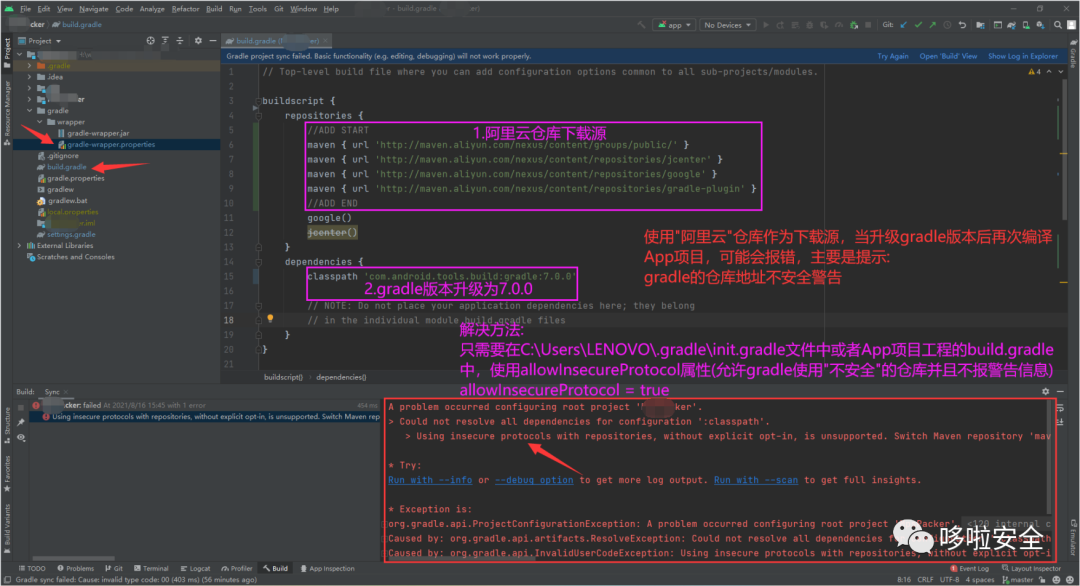Open the Problems tool tab
This screenshot has width=1080, height=586.
point(76,568)
